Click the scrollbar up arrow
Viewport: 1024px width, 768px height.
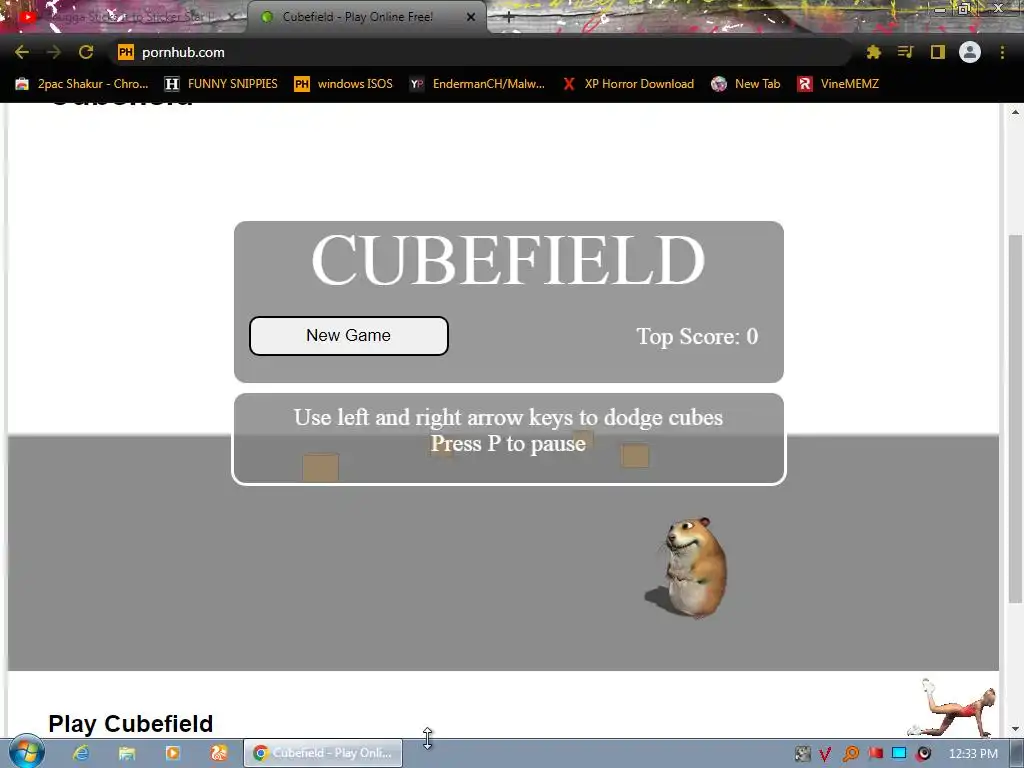[1015, 112]
